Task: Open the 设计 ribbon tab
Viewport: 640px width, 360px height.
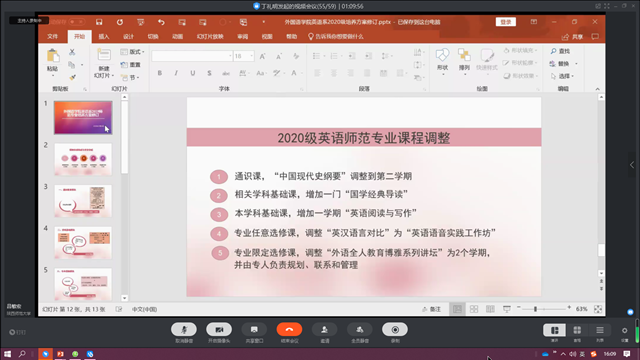Action: tap(128, 37)
